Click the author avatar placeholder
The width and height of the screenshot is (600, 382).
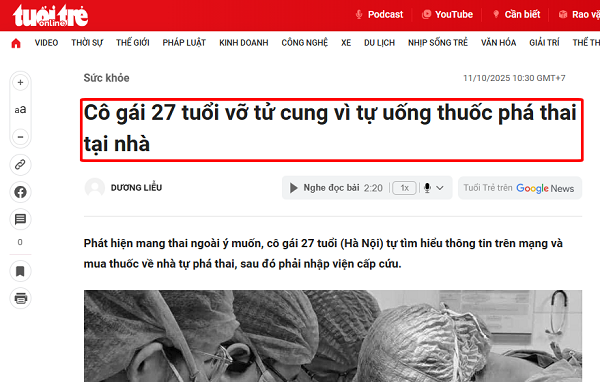point(95,188)
